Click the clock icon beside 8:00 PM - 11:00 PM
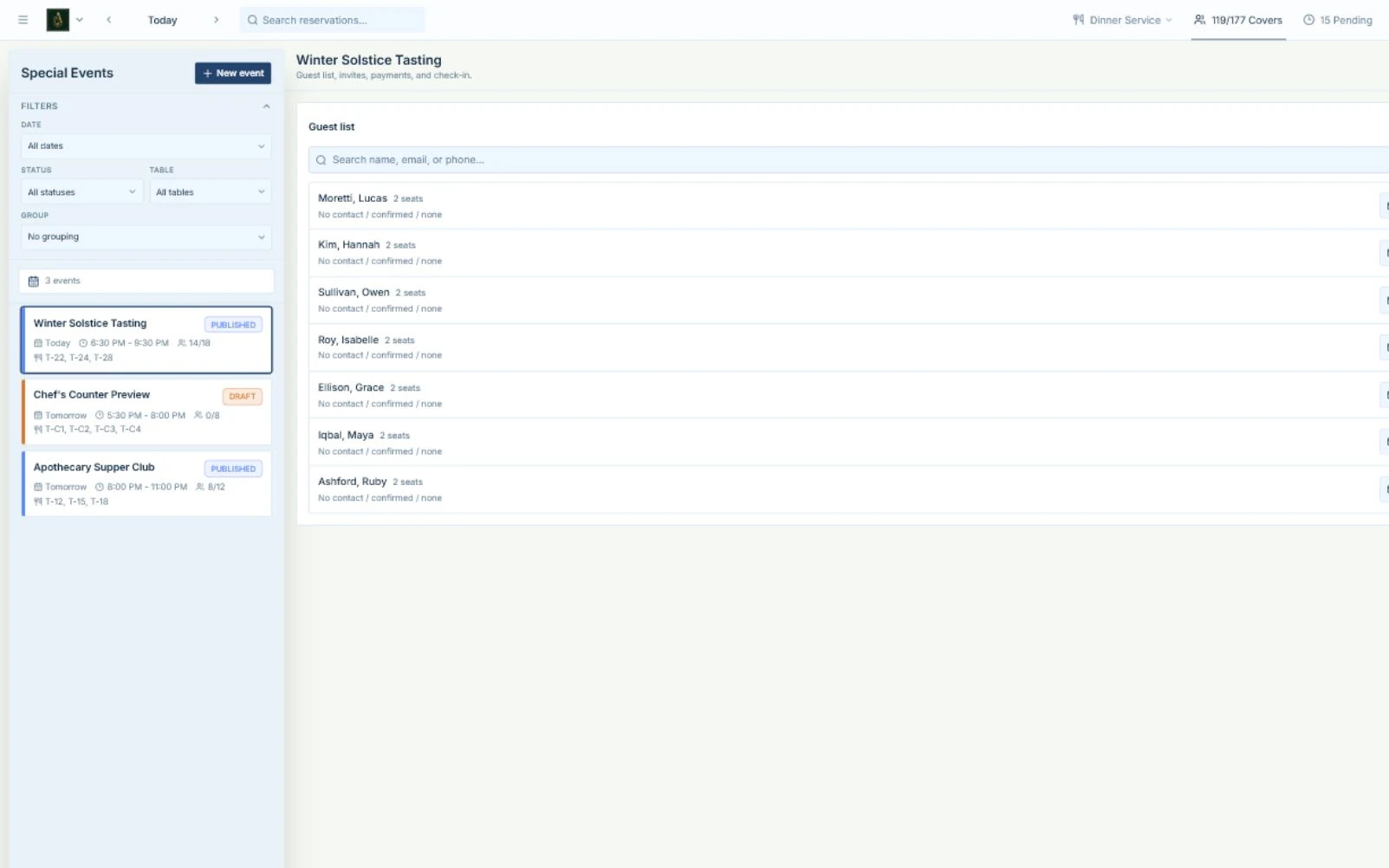Image resolution: width=1389 pixels, height=868 pixels. pos(100,487)
